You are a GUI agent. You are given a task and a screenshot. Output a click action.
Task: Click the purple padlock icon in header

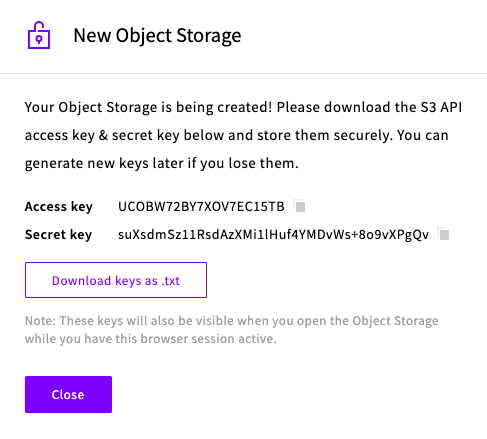click(x=39, y=35)
